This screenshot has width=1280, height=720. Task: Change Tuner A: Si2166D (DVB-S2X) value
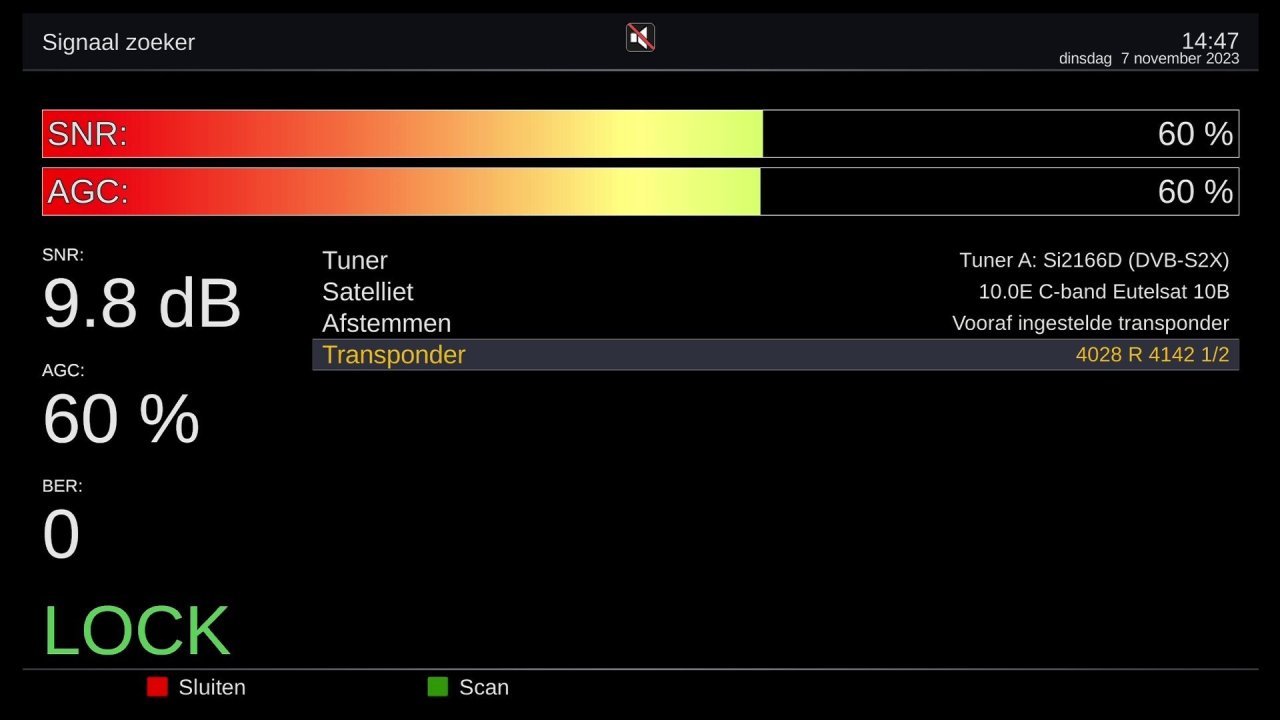click(1093, 261)
